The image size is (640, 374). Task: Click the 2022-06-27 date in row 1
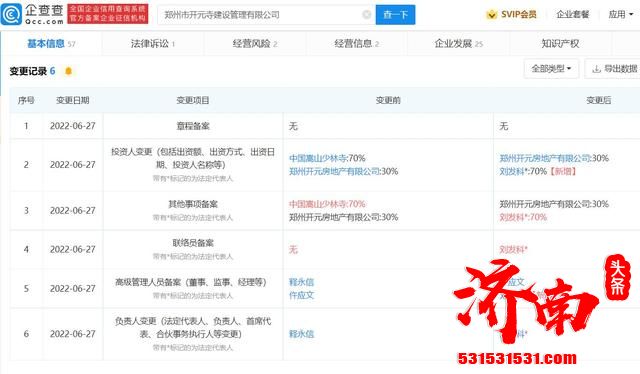[x=73, y=126]
